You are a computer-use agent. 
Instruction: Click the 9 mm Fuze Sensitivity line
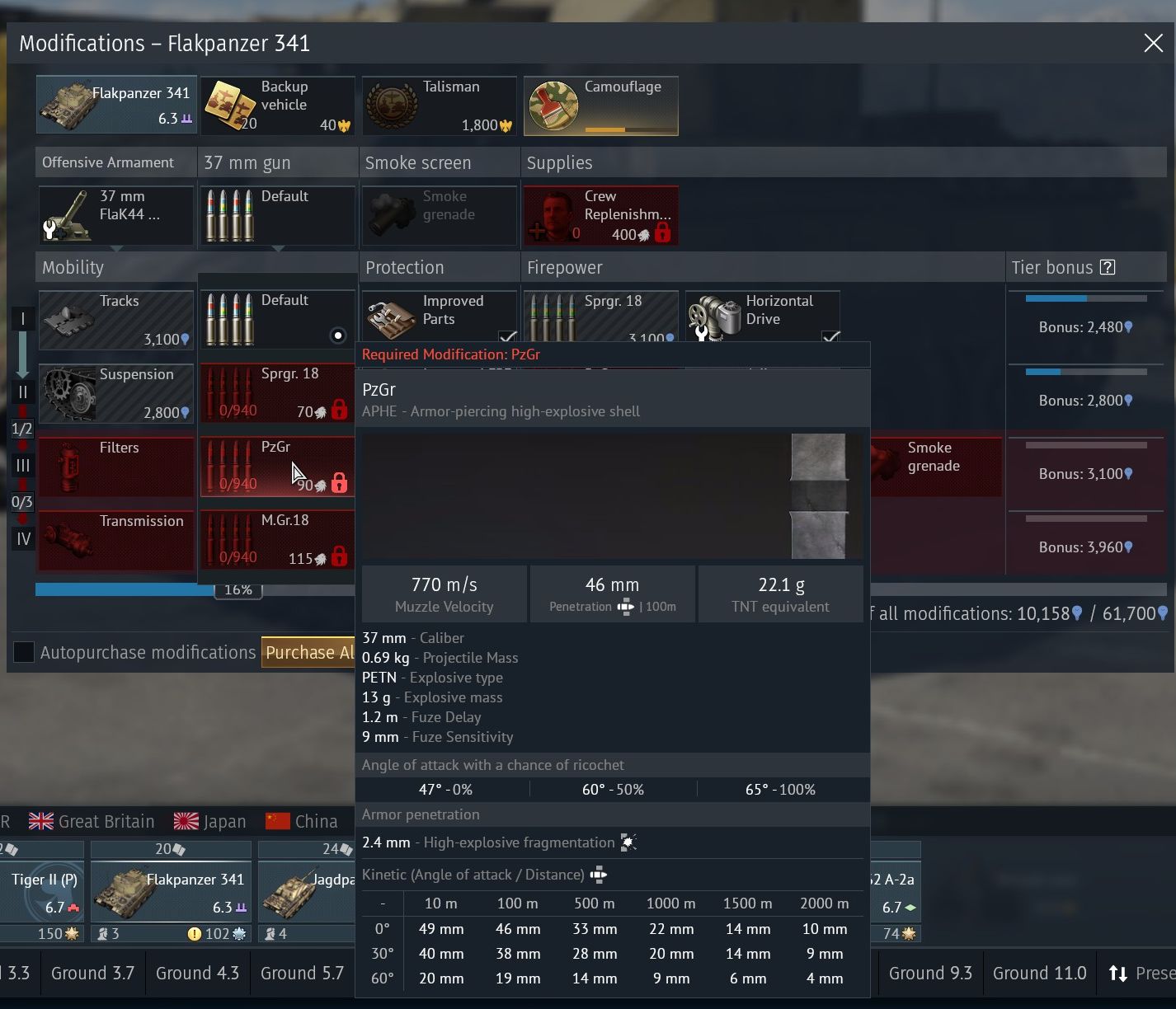(438, 737)
